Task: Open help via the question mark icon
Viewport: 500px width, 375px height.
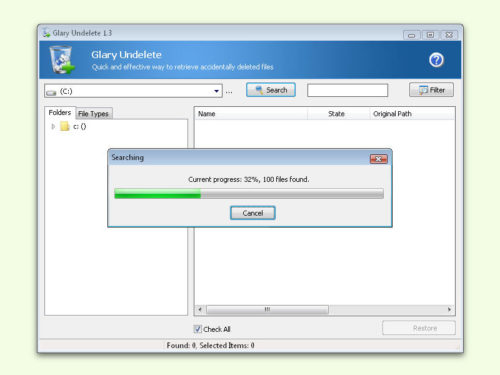Action: point(436,60)
